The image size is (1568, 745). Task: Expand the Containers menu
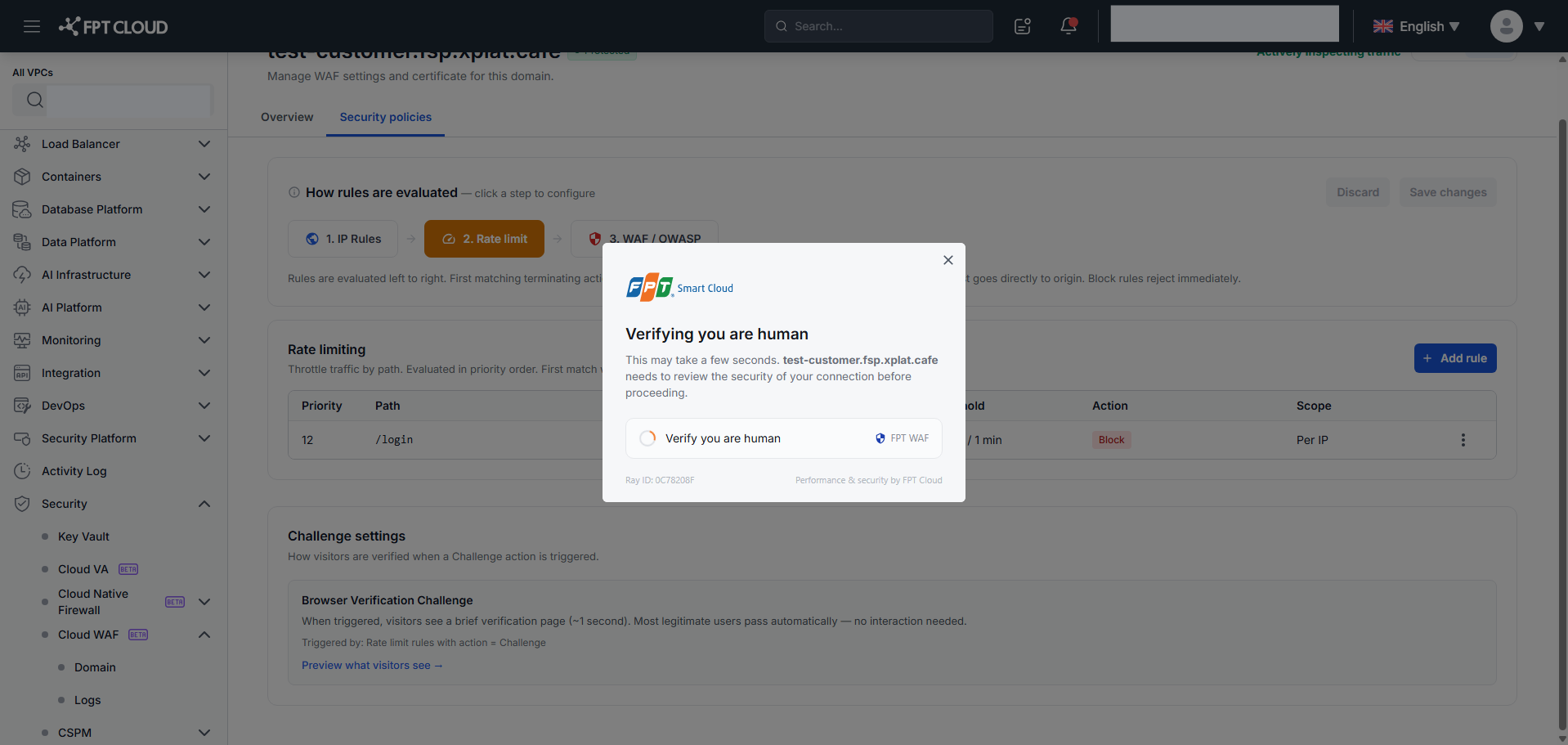coord(204,177)
